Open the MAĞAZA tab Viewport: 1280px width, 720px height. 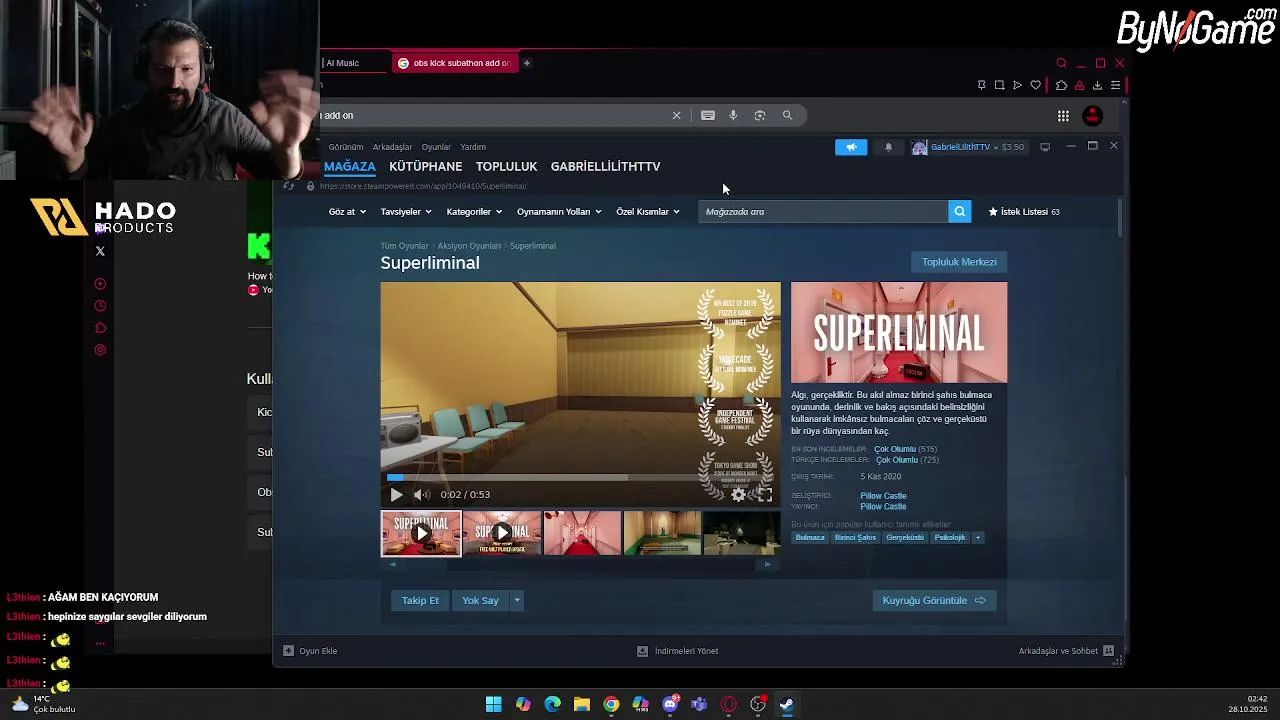pos(349,166)
